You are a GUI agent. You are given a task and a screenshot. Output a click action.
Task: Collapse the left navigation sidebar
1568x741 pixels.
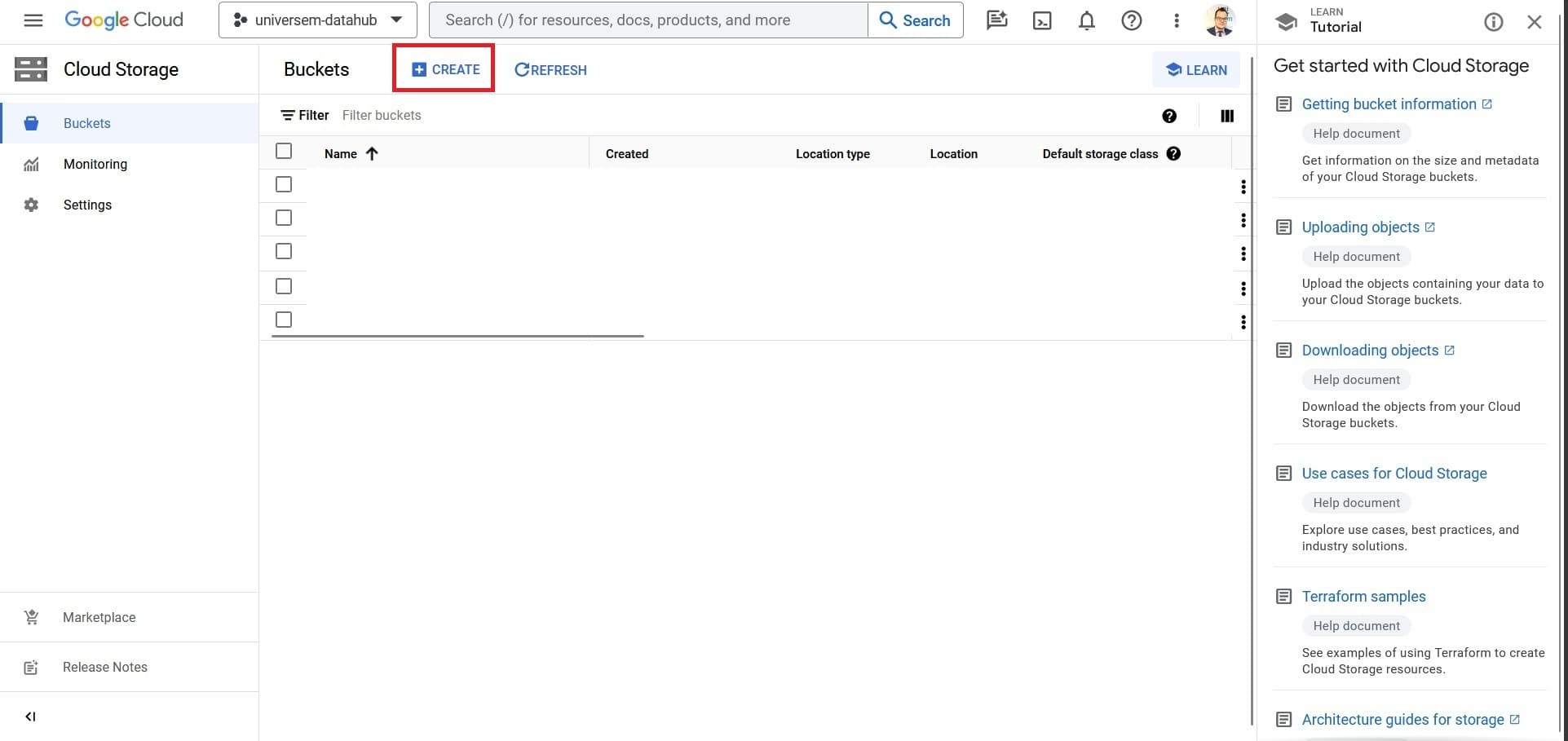(30, 717)
